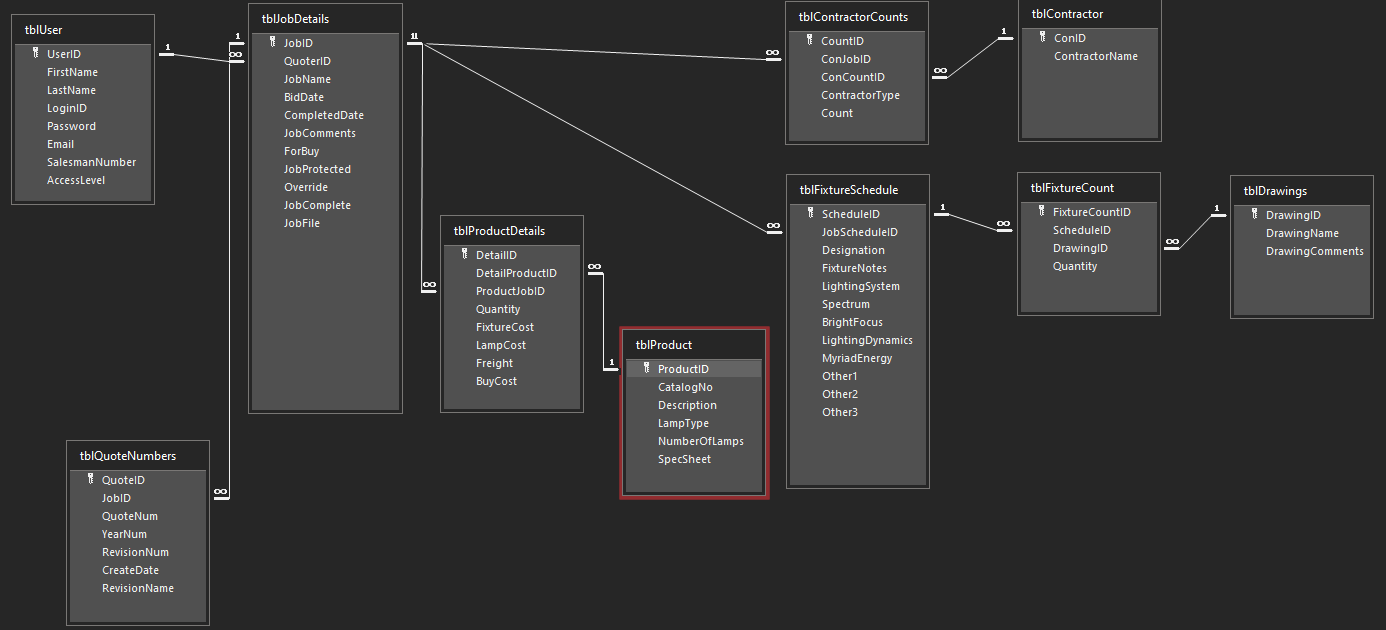Select the tblQuoteNumbers table title

[128, 456]
